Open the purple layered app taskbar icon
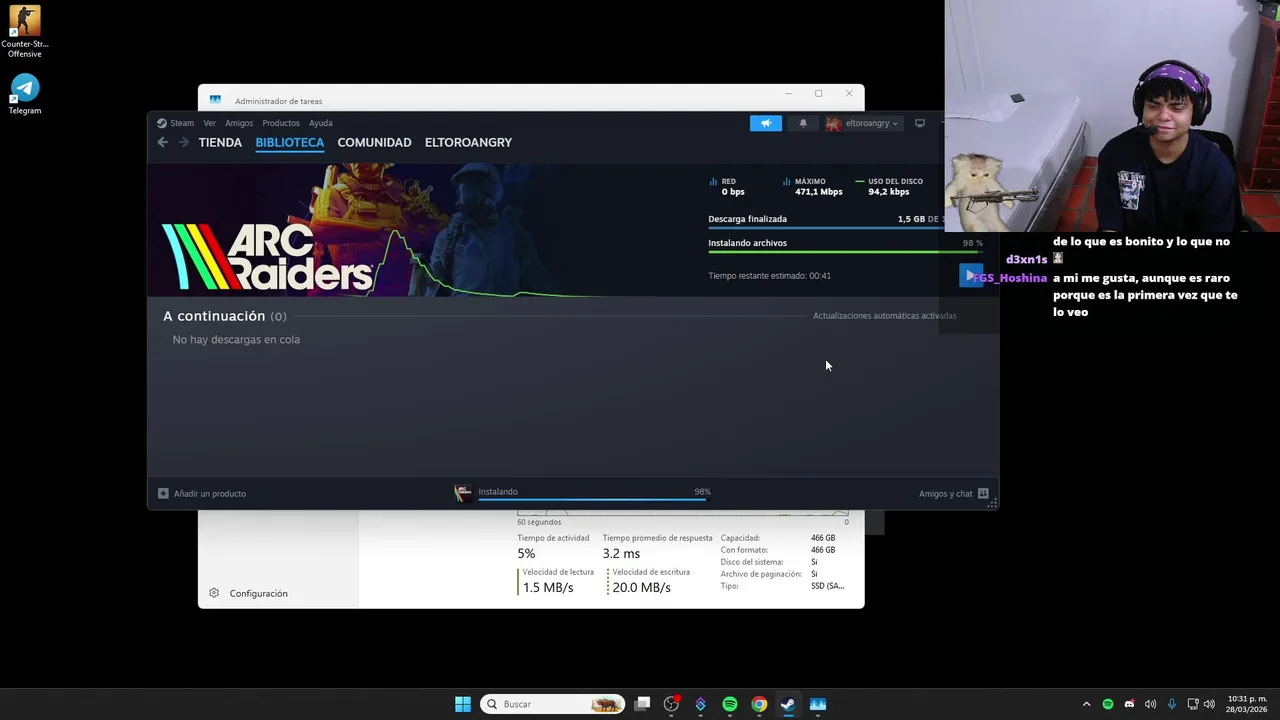Image resolution: width=1280 pixels, height=720 pixels. 701,704
